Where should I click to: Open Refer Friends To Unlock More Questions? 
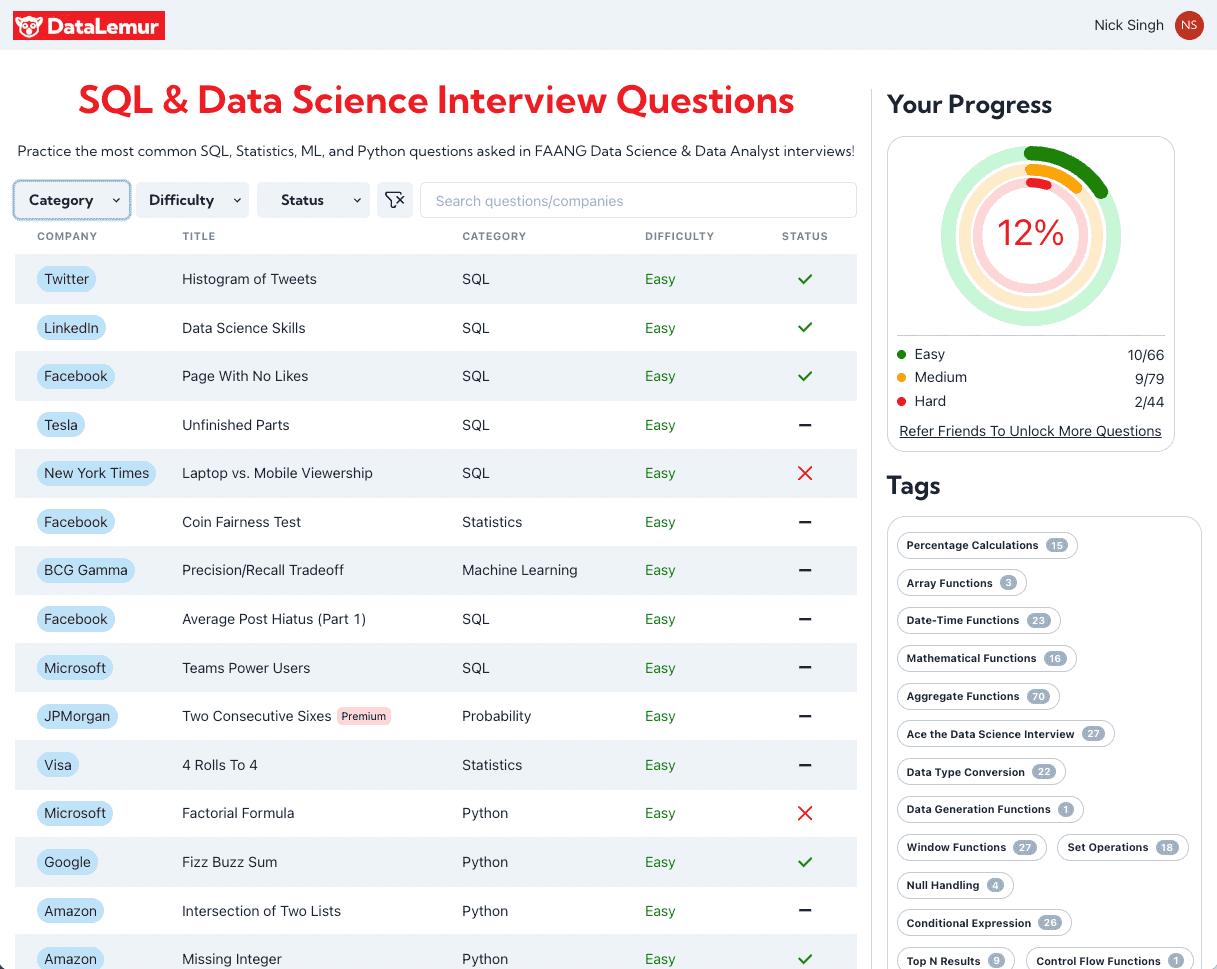[1030, 431]
